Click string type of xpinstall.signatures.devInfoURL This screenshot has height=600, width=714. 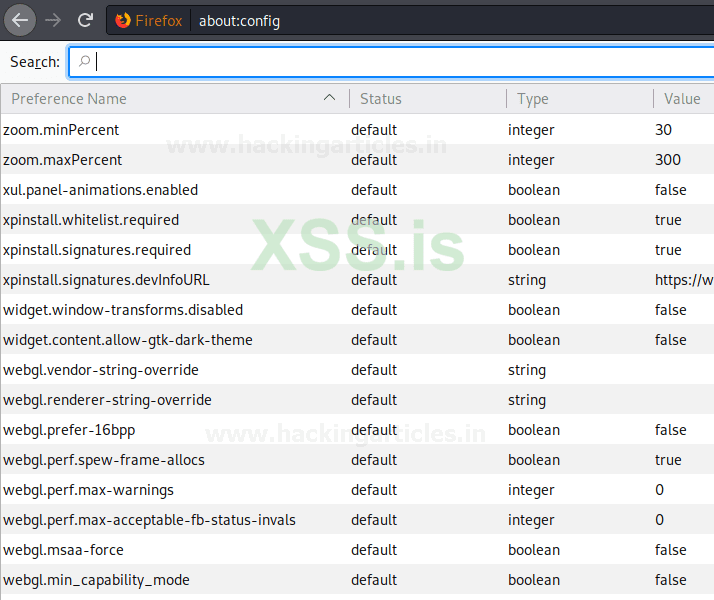point(527,280)
